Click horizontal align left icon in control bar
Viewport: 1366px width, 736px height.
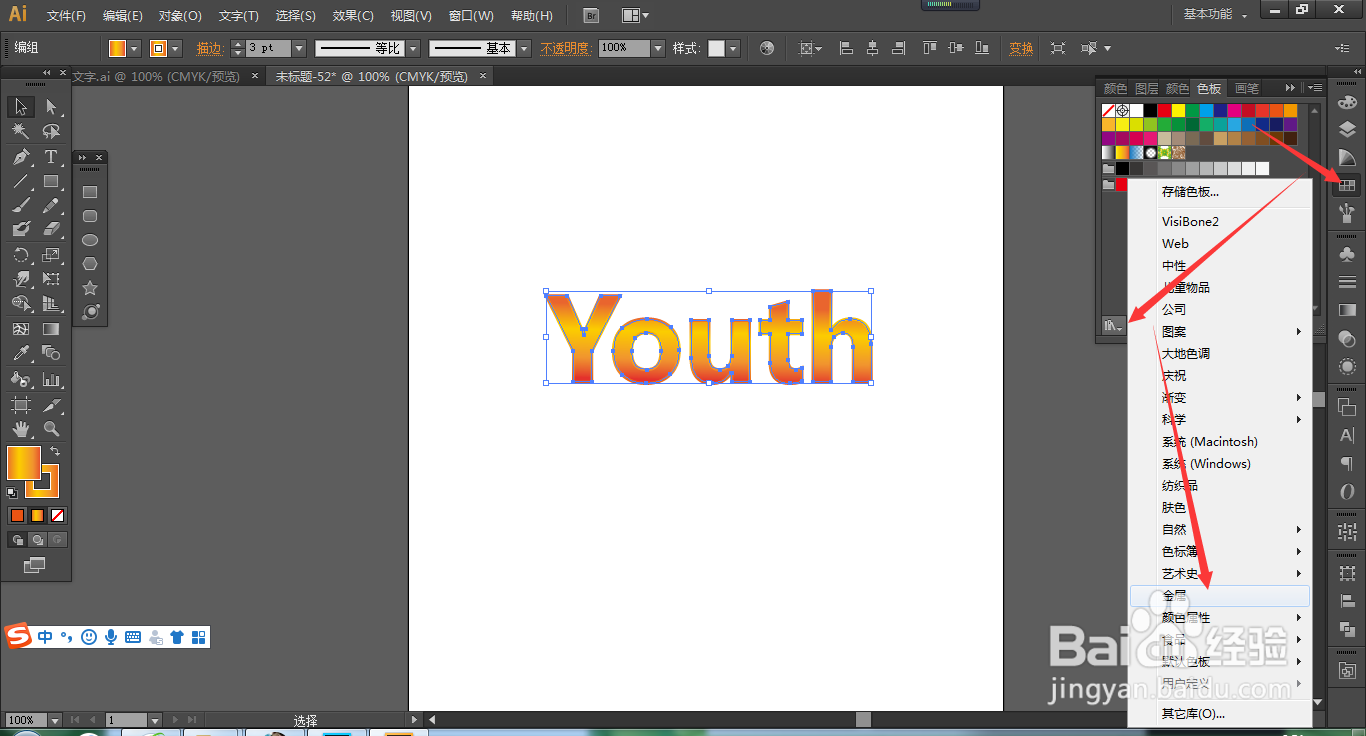(x=846, y=48)
